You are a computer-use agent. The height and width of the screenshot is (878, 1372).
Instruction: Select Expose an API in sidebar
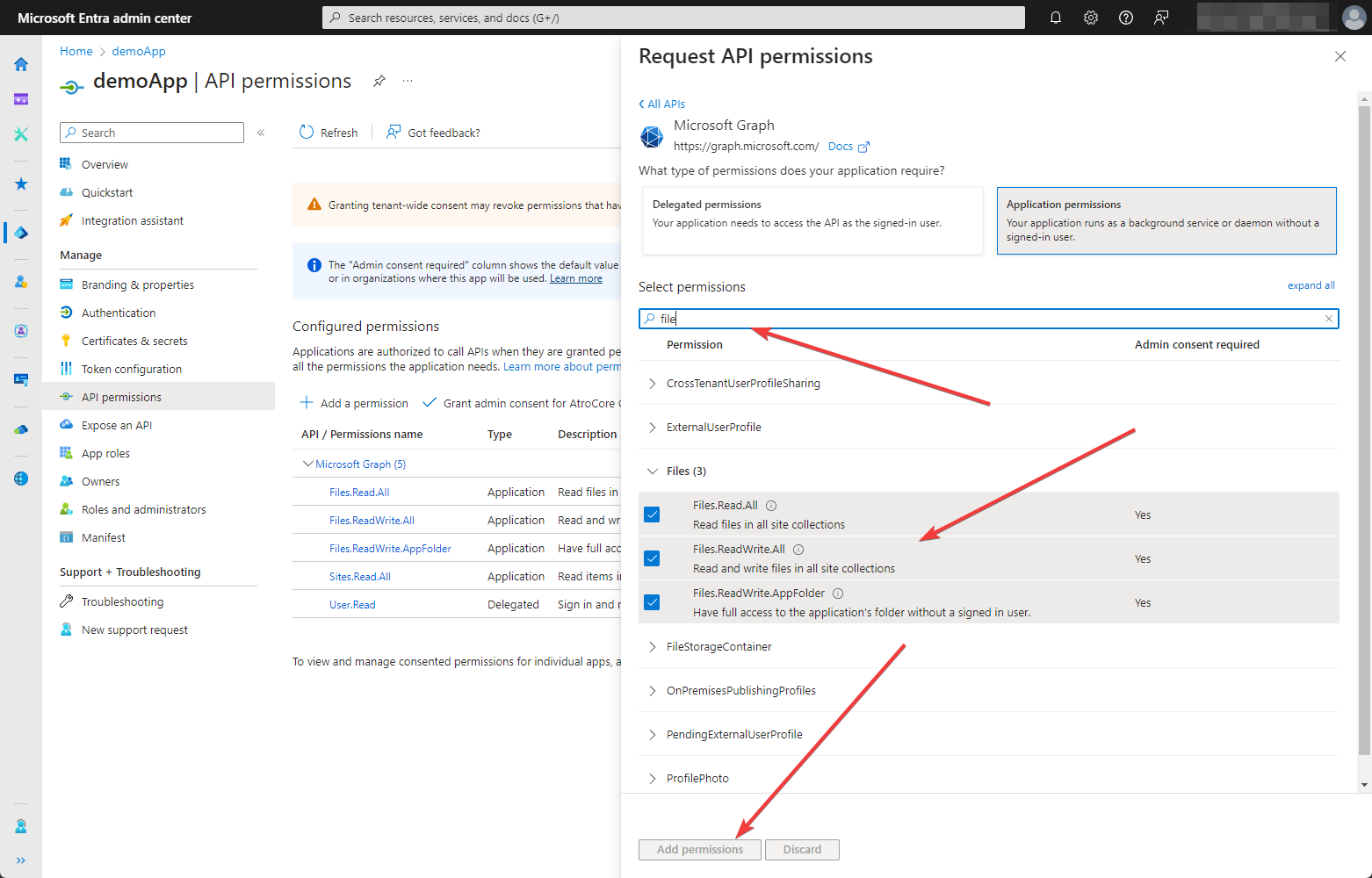(117, 425)
